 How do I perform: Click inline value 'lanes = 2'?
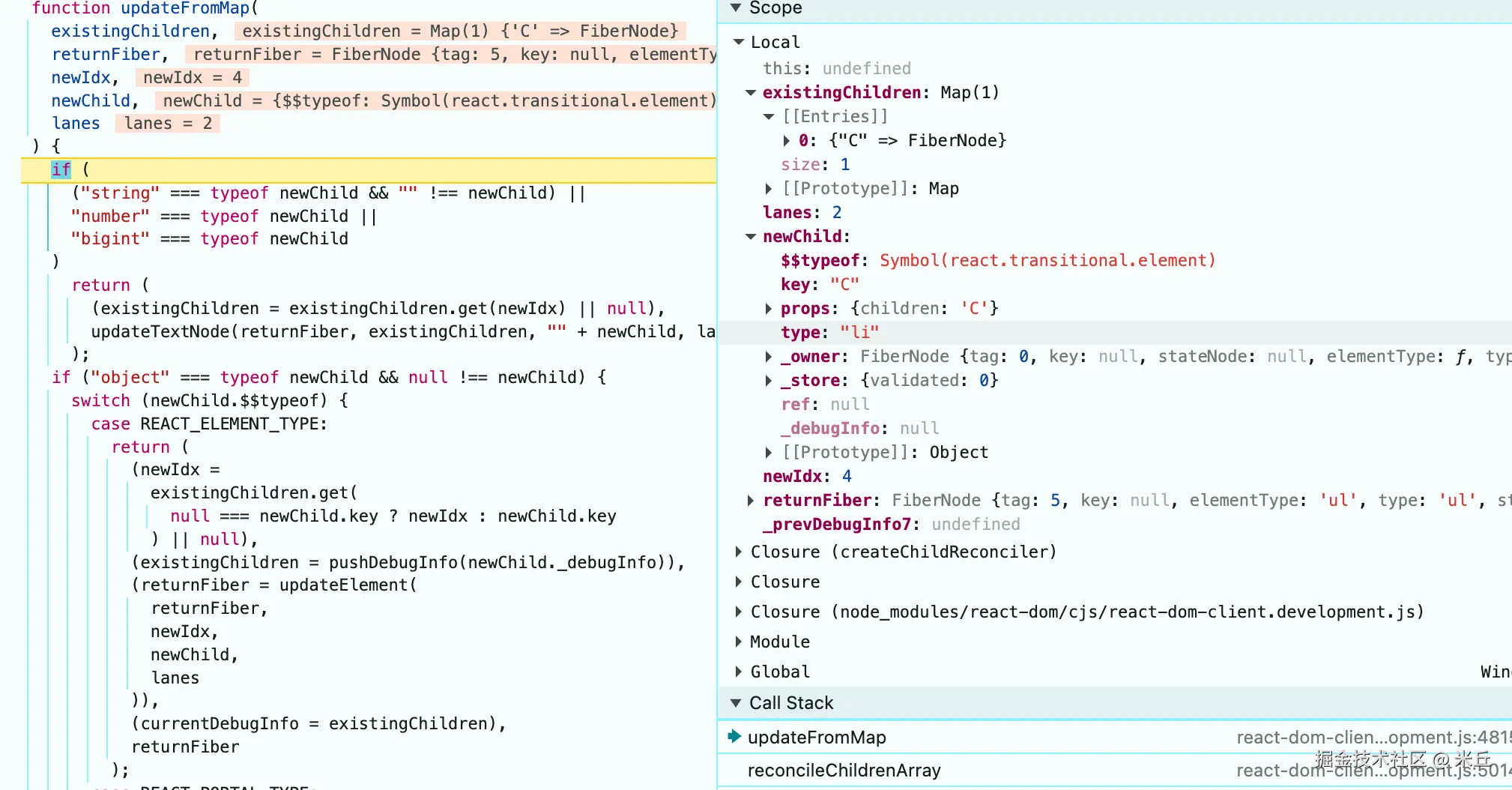point(168,123)
